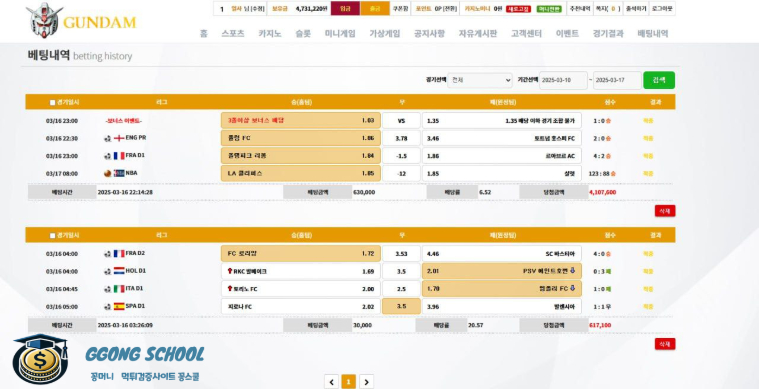Go to the 경기결과 menu
The width and height of the screenshot is (759, 389).
click(608, 33)
